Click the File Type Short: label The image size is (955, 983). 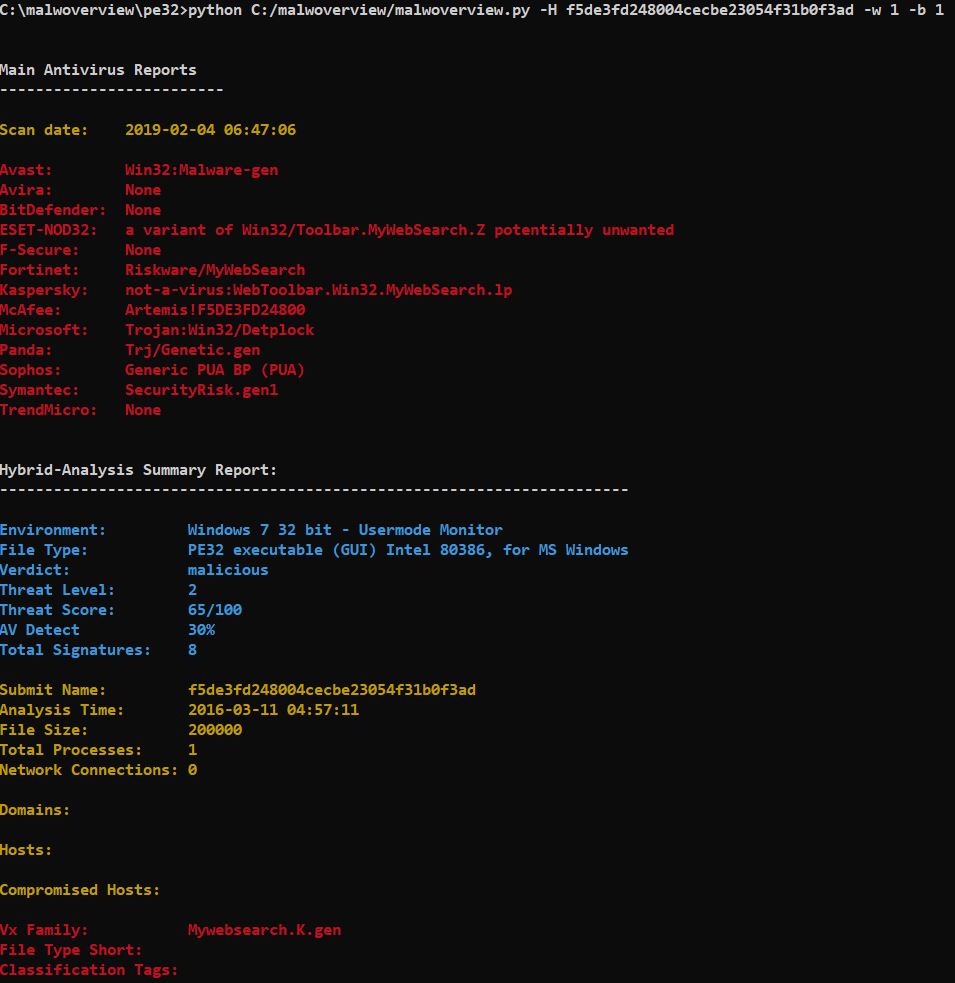click(71, 950)
